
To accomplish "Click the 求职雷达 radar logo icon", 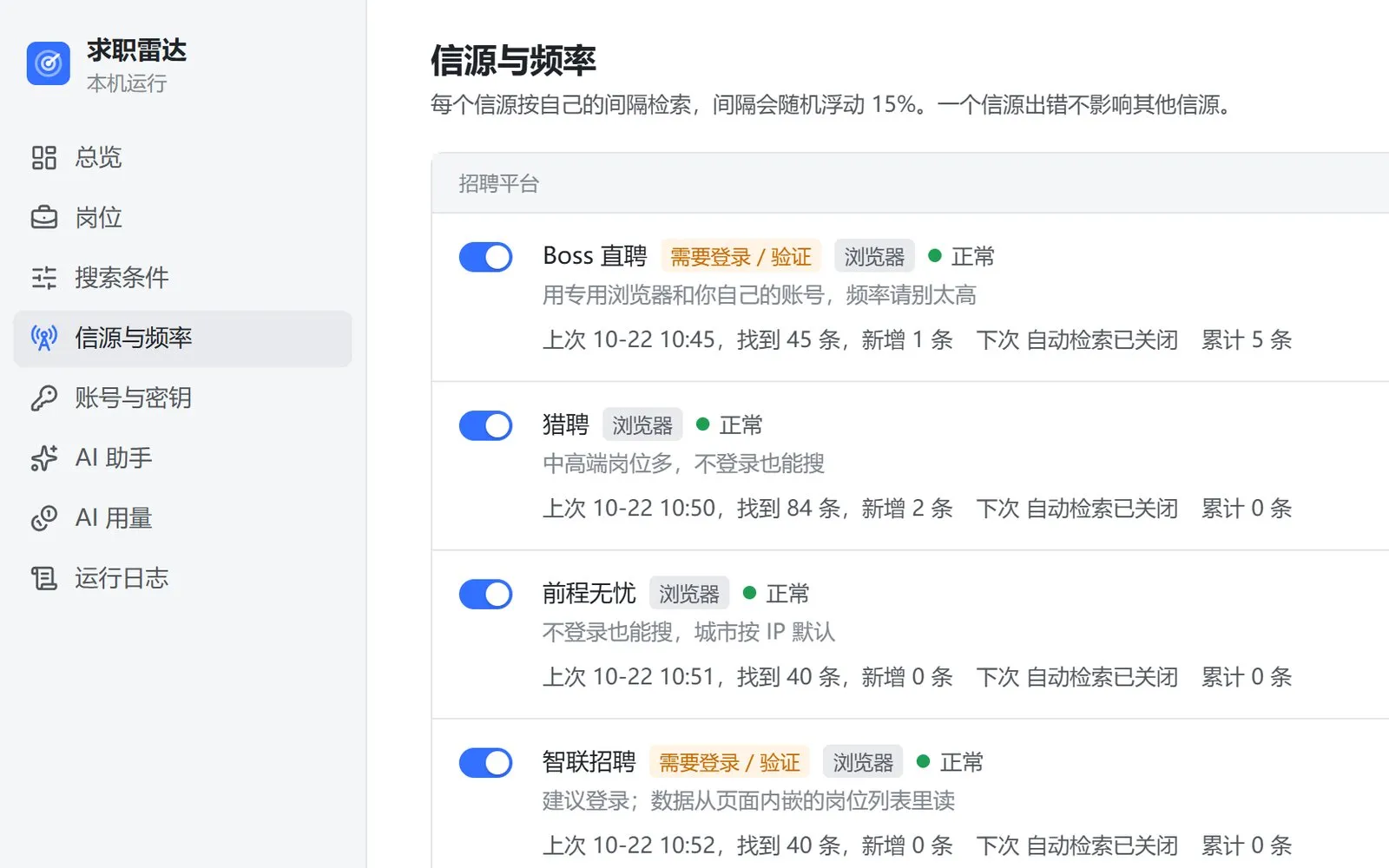I will pyautogui.click(x=49, y=63).
